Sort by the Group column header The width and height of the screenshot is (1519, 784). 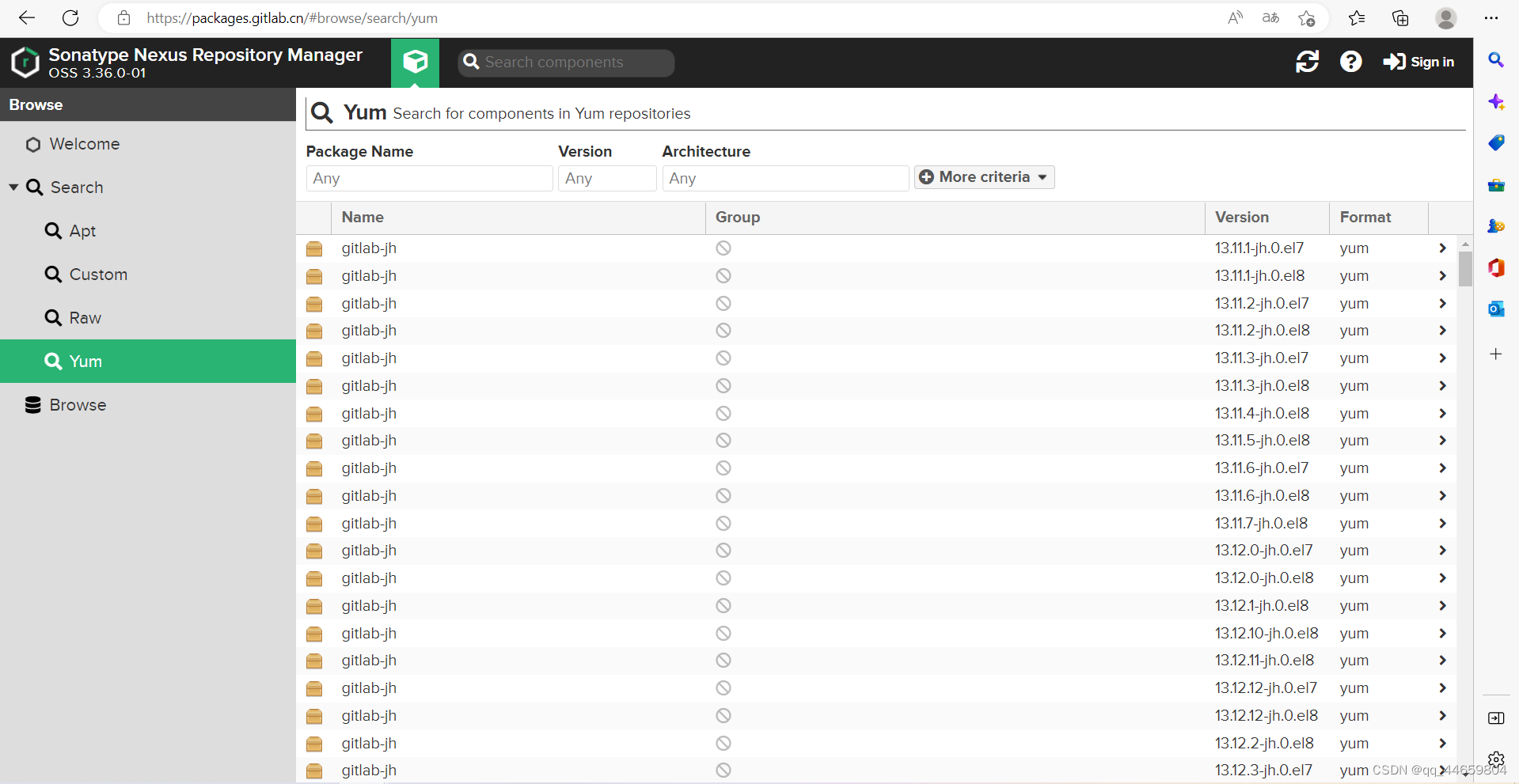pos(955,218)
